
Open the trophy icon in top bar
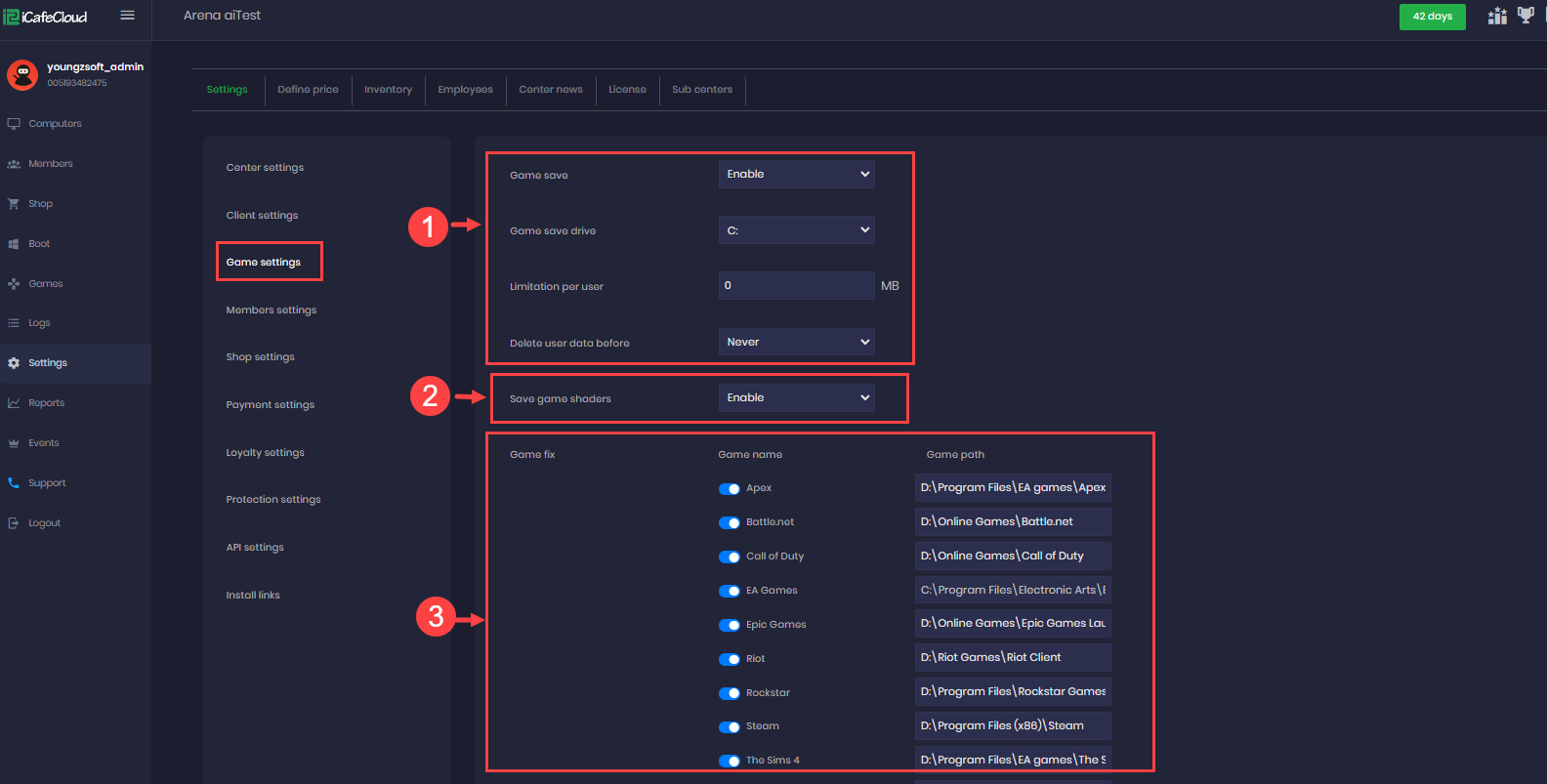tap(1526, 16)
